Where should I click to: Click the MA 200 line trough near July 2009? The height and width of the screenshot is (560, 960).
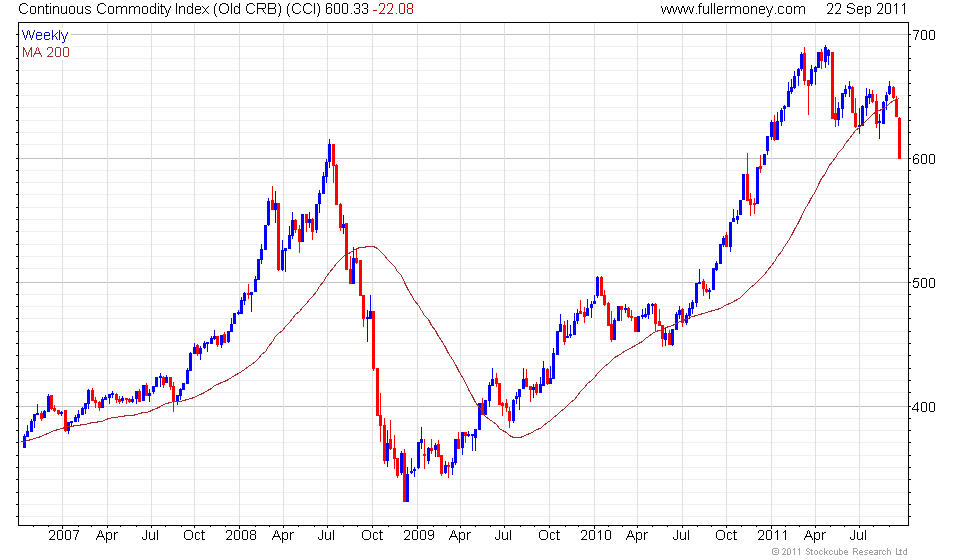pos(517,437)
